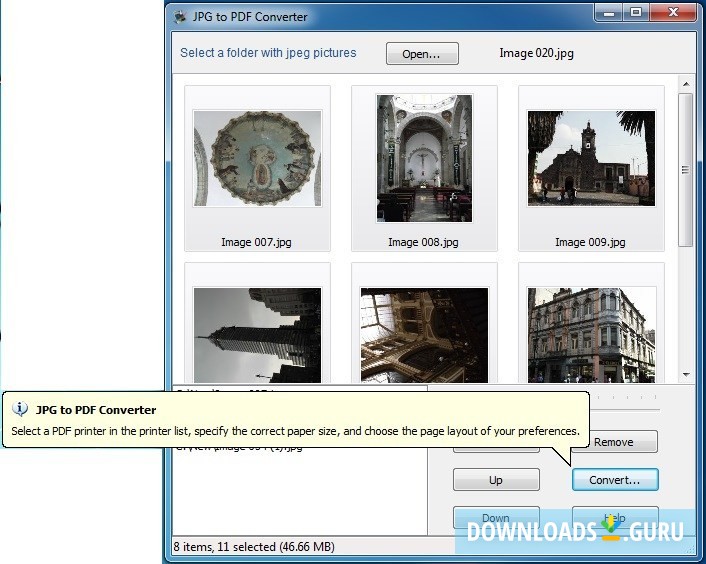Image resolution: width=706 pixels, height=564 pixels.
Task: Click the JPG to PDF Converter title bar icon
Action: [181, 17]
